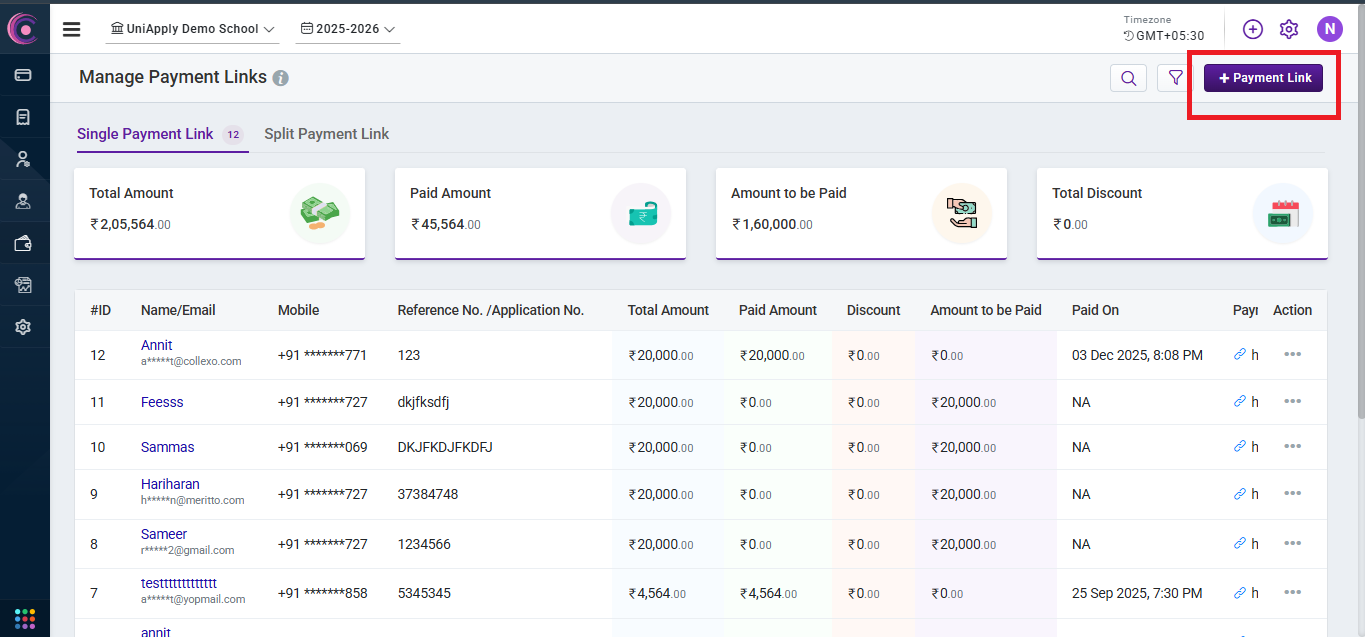Screen dimensions: 1365x637
Task: Open the hamburger navigation menu
Action: click(x=71, y=29)
